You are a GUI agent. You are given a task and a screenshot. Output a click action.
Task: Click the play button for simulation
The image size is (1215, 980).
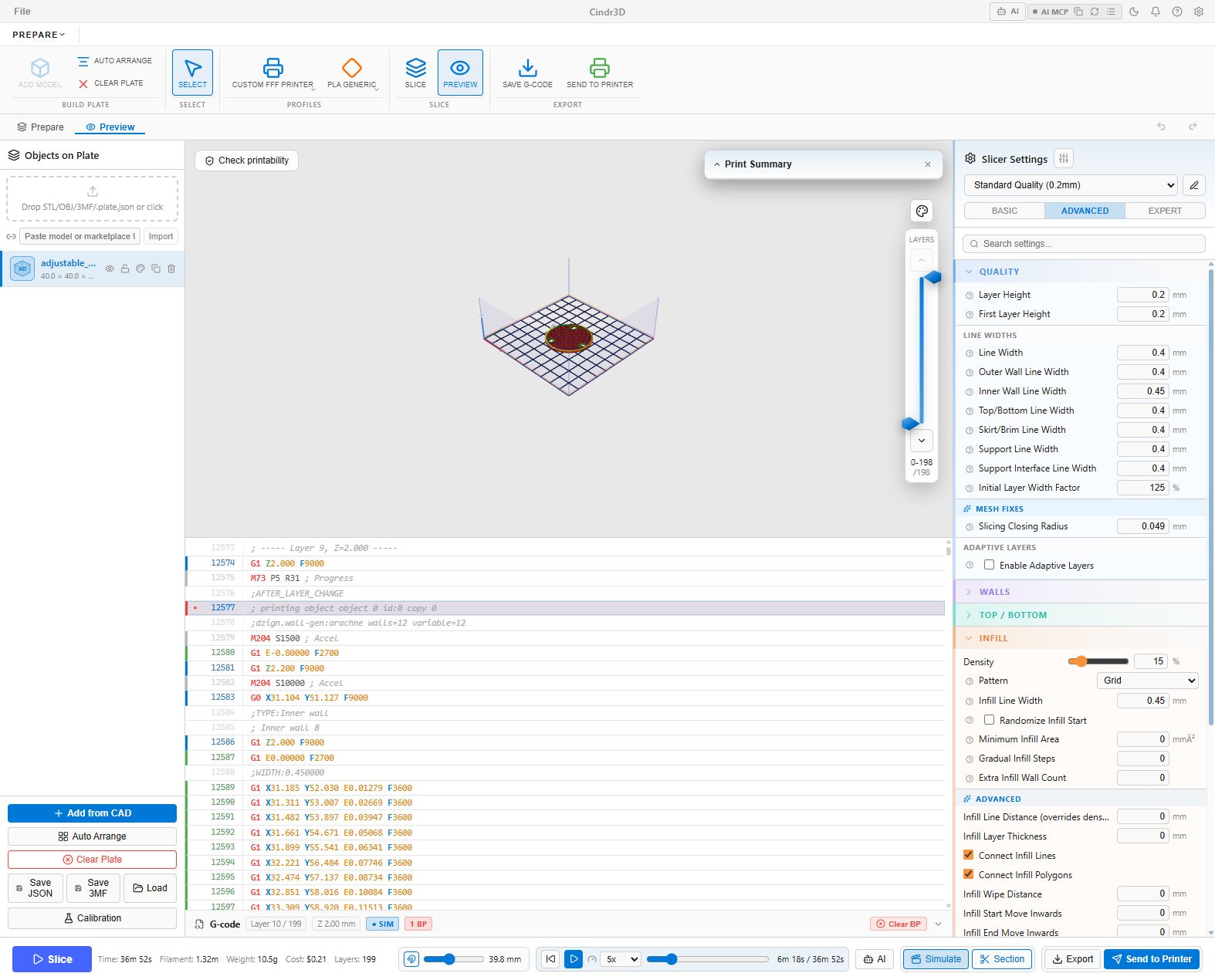pos(574,959)
